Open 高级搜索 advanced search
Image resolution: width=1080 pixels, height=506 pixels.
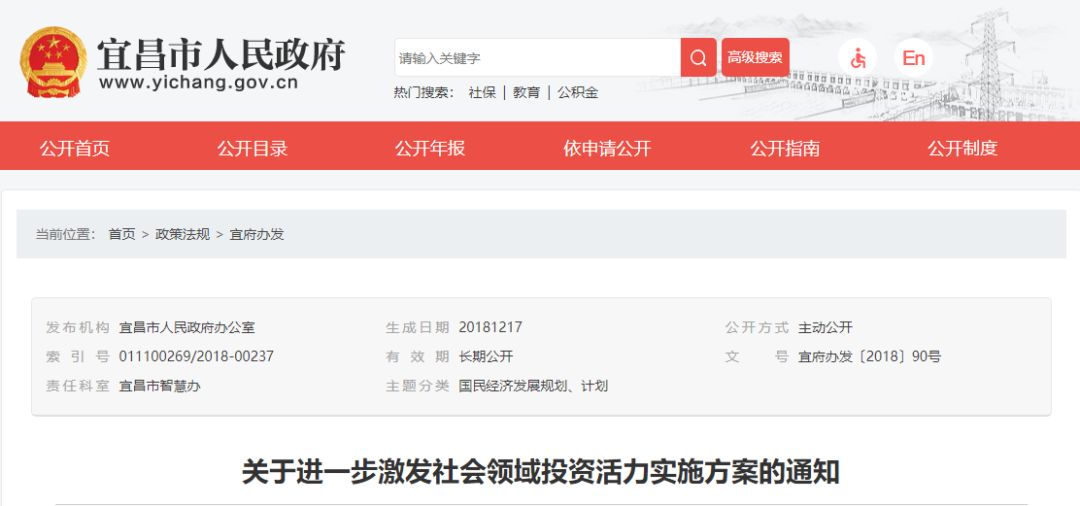(x=755, y=58)
